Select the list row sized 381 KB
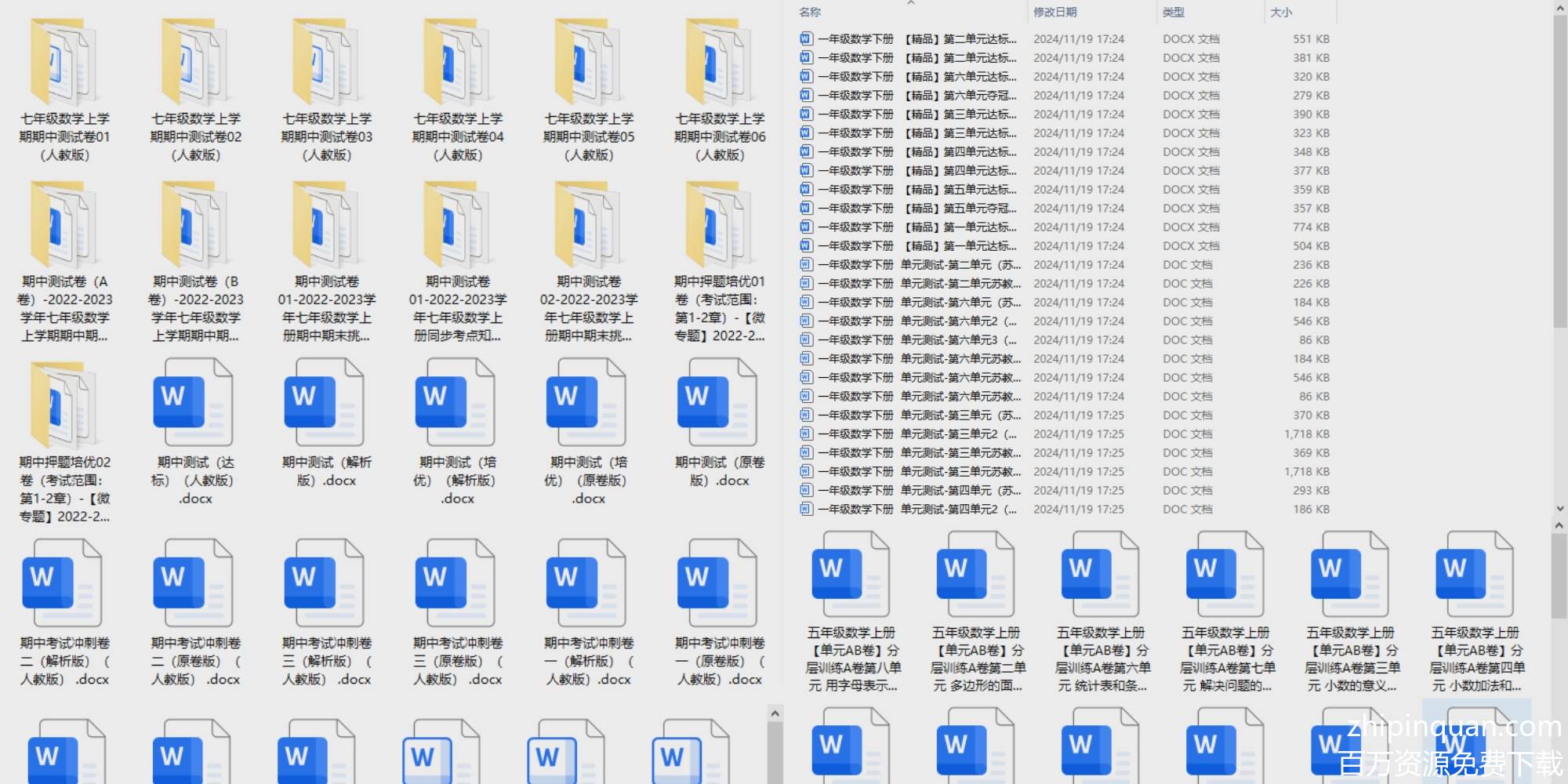Viewport: 1568px width, 784px height. [1065, 58]
